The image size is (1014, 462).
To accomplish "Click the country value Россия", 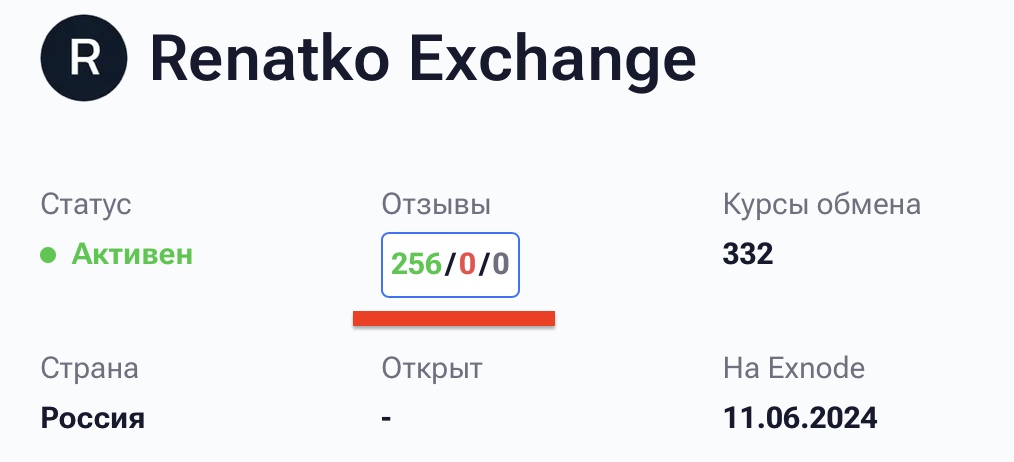I will tap(93, 417).
